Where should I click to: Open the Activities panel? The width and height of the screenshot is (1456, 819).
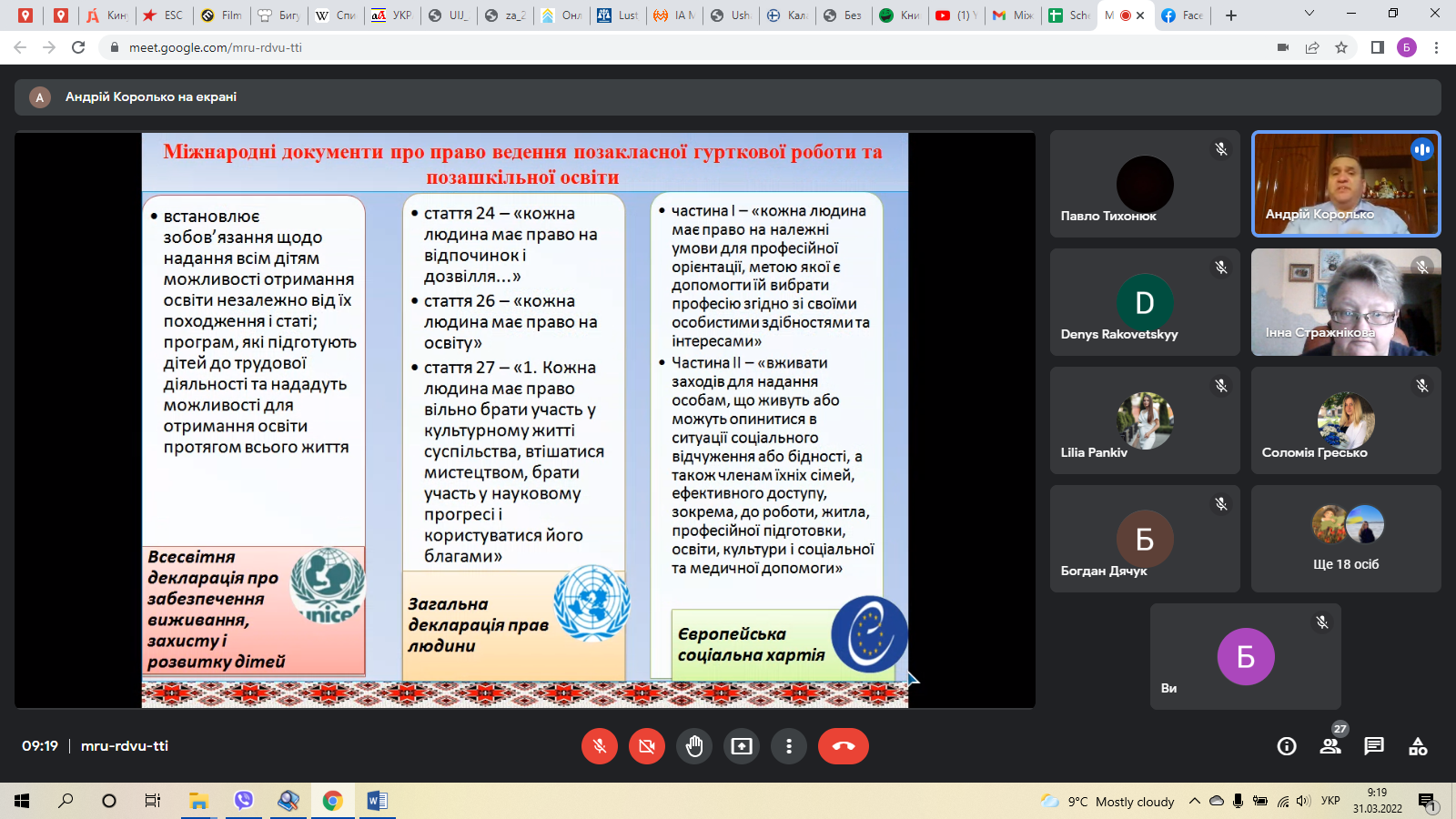1418,746
